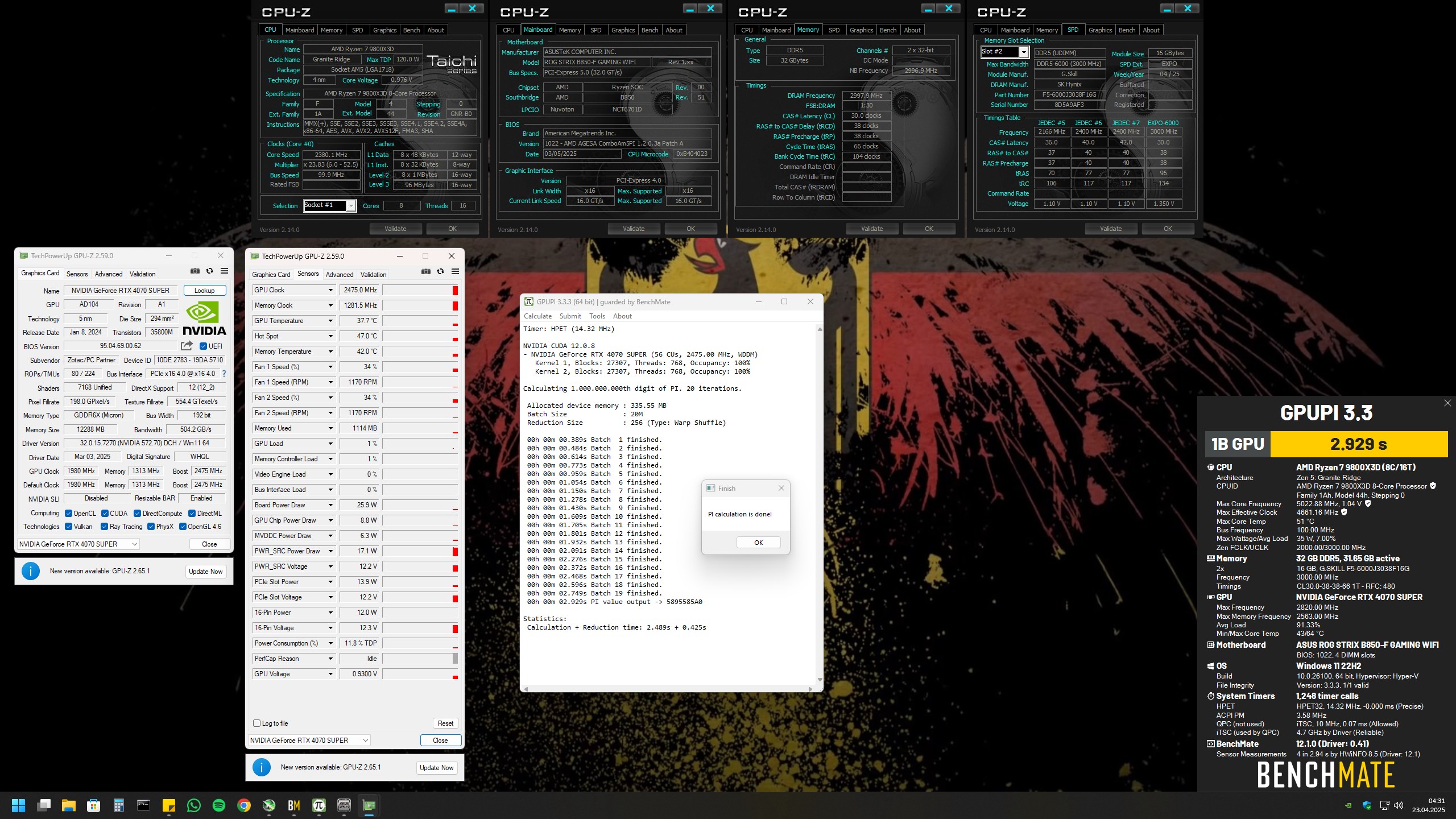Open GPUPI pi icon in taskbar
The width and height of the screenshot is (1456, 819).
point(319,805)
